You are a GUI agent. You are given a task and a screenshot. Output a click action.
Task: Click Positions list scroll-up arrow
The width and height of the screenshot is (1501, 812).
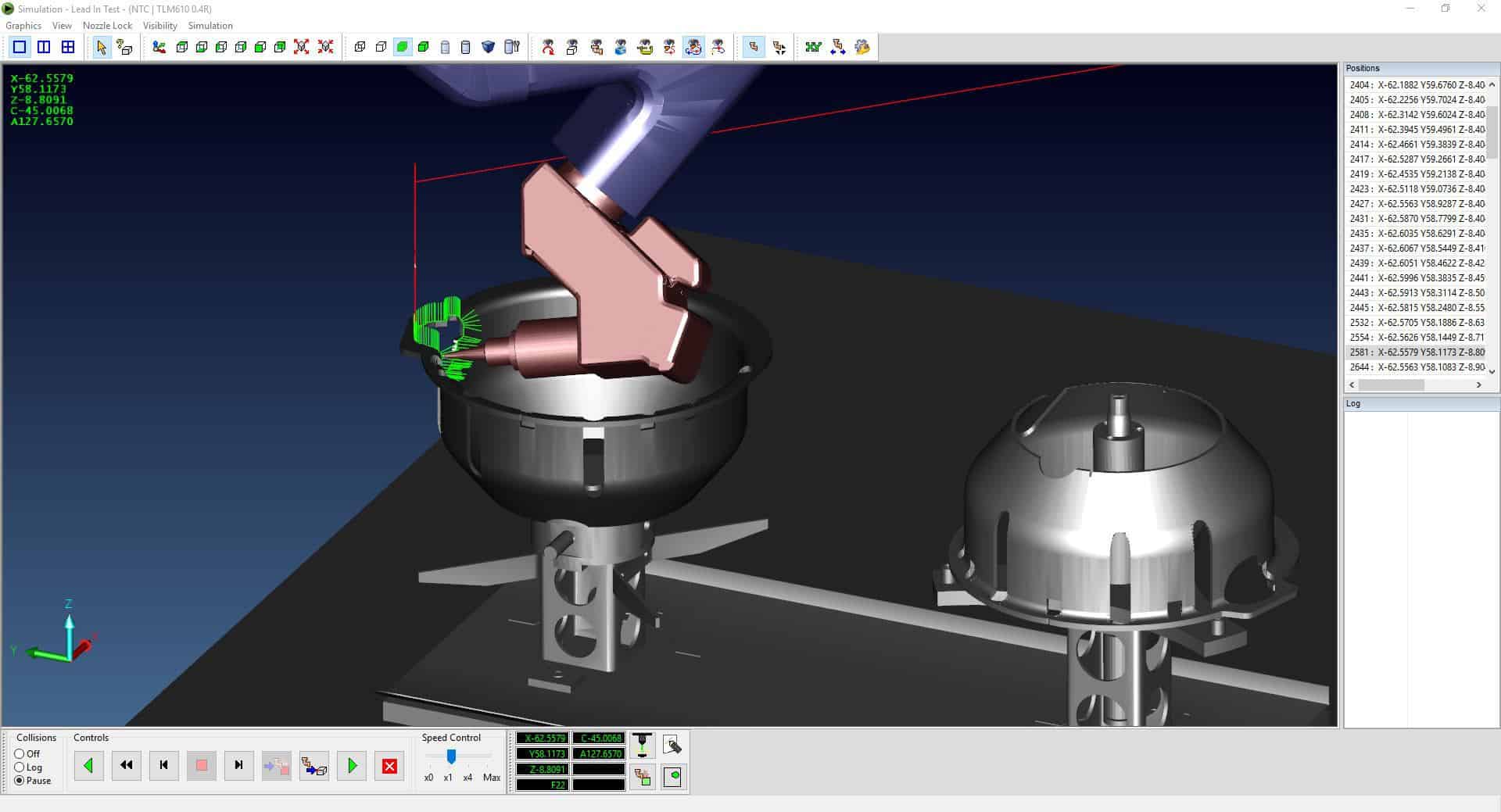[x=1492, y=84]
